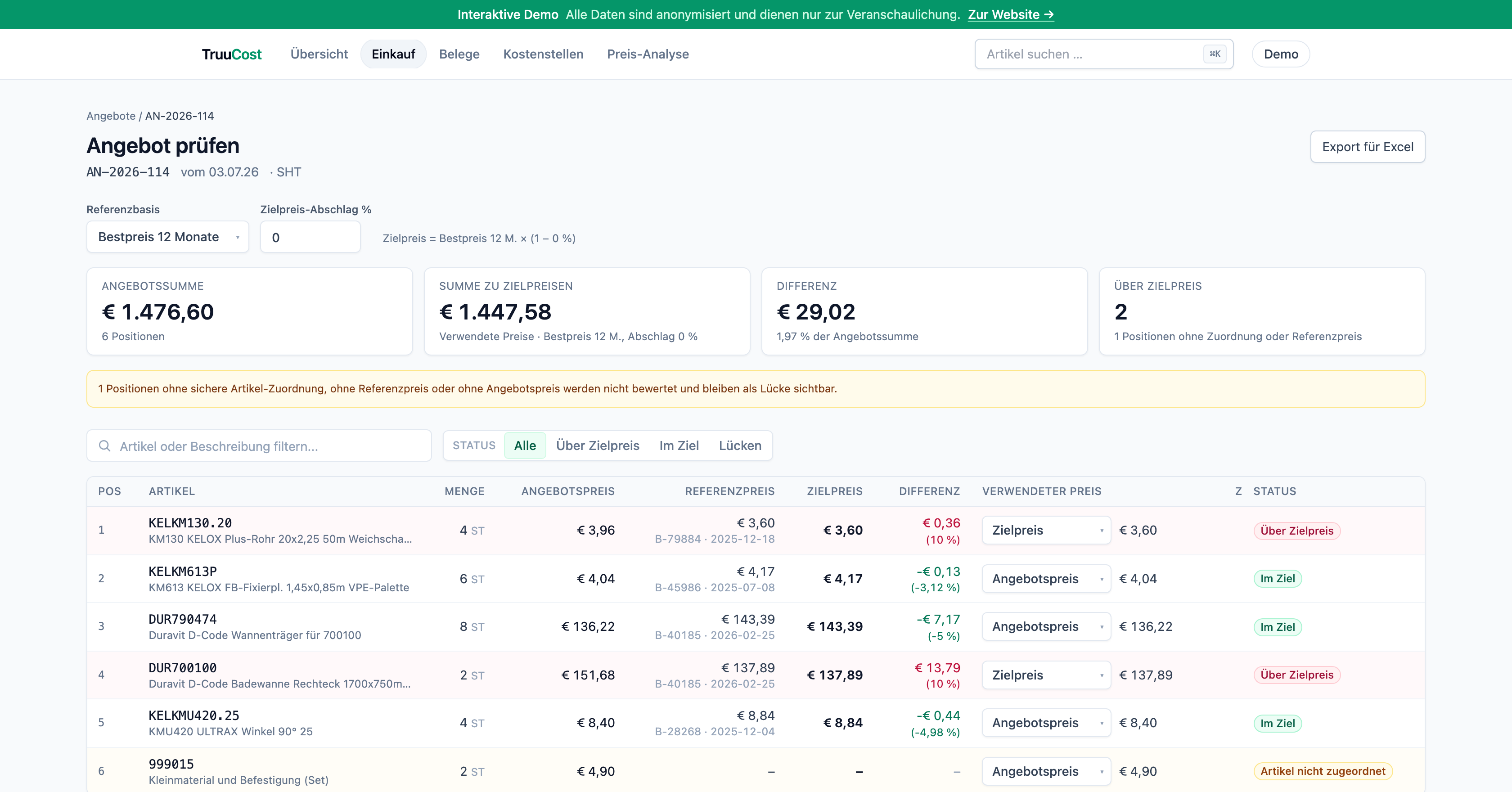
Task: Open price dropdown for DUR700100 row
Action: click(x=1046, y=675)
